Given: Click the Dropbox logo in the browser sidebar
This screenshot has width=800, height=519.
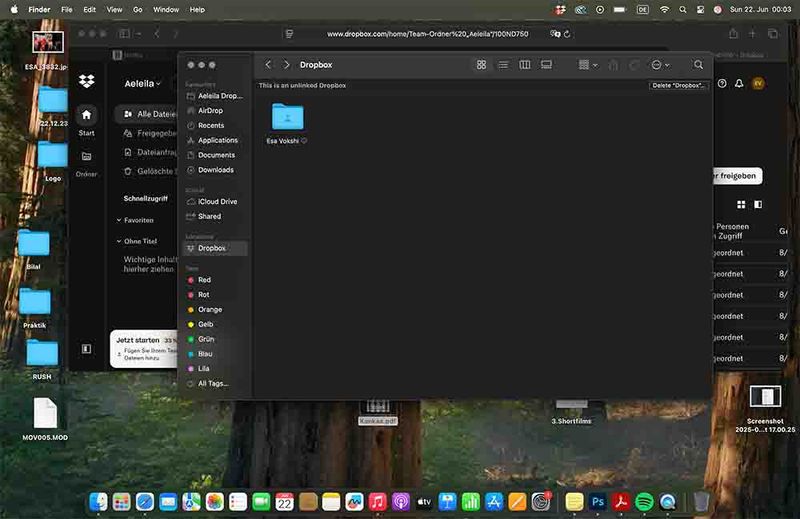Looking at the screenshot, I should tap(87, 83).
